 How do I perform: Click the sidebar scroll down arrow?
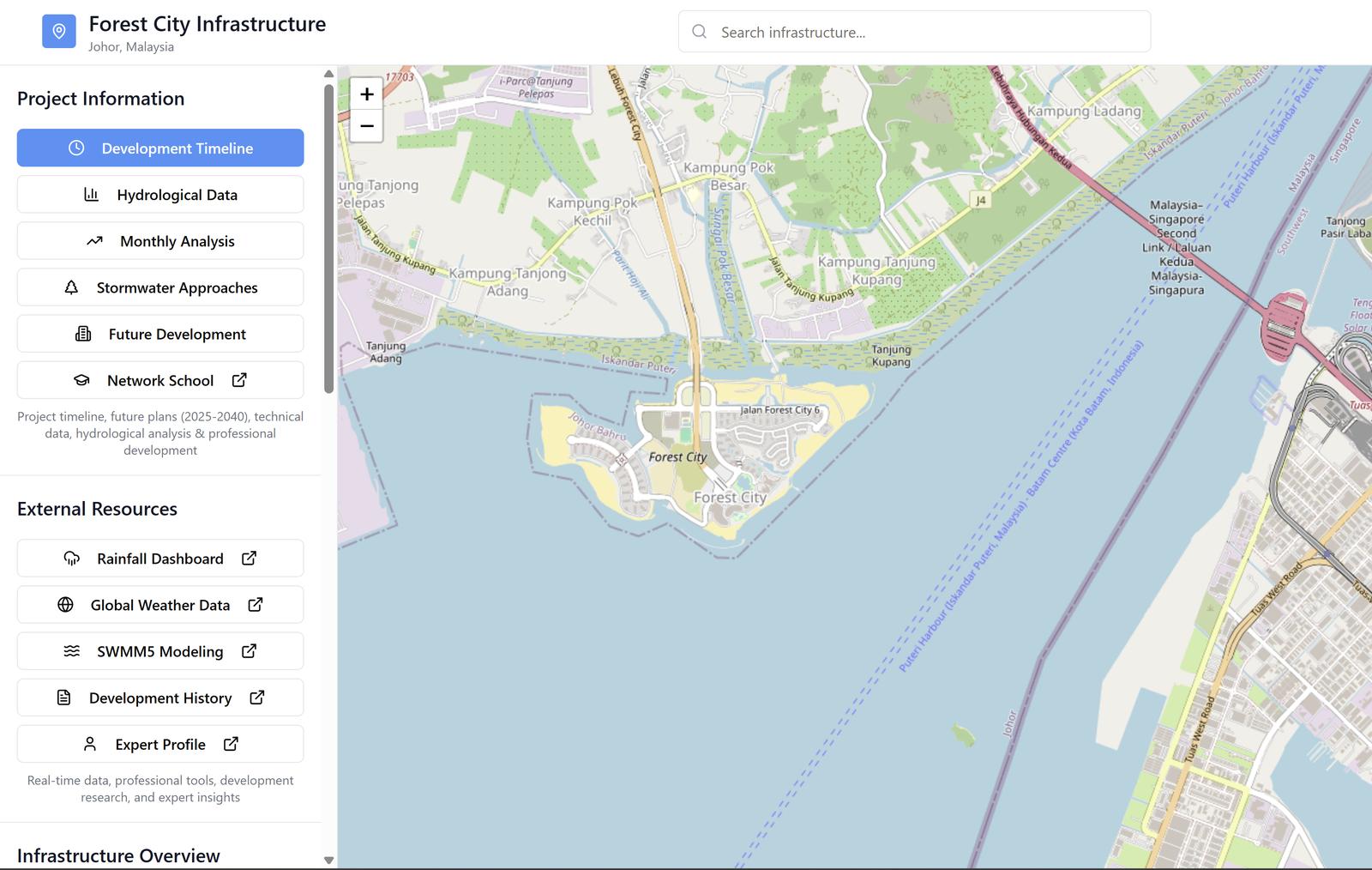point(328,860)
